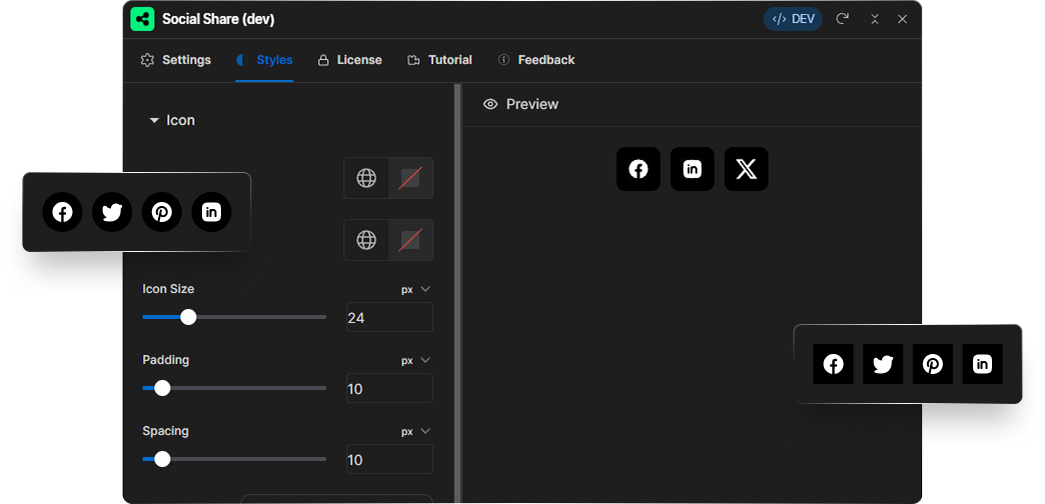Click the Spacing slider handle
This screenshot has width=1045, height=504.
click(162, 459)
